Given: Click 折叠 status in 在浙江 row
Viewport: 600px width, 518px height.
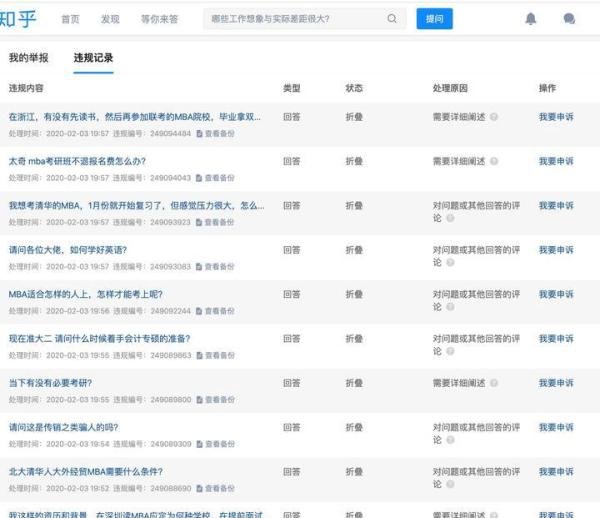Looking at the screenshot, I should [354, 117].
